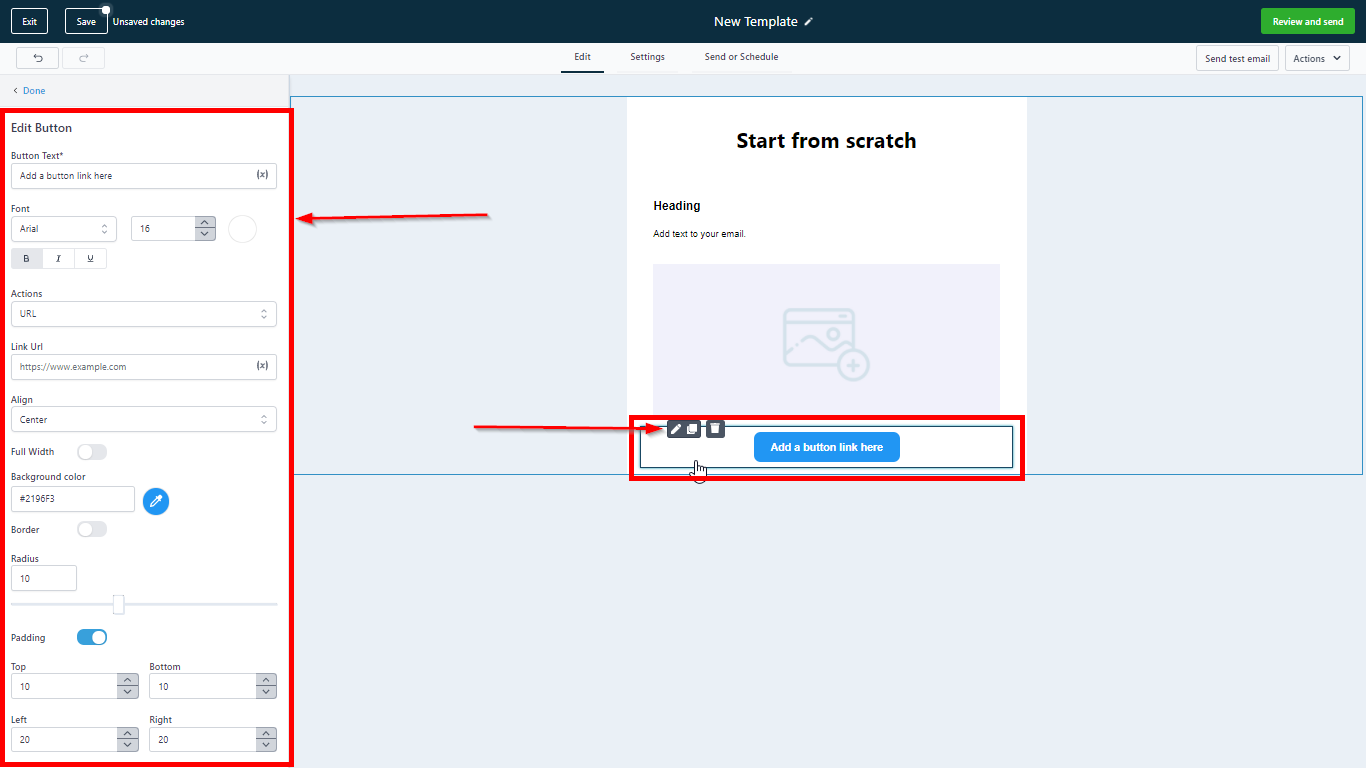The height and width of the screenshot is (768, 1366).
Task: Switch to the Settings tab
Action: click(647, 57)
